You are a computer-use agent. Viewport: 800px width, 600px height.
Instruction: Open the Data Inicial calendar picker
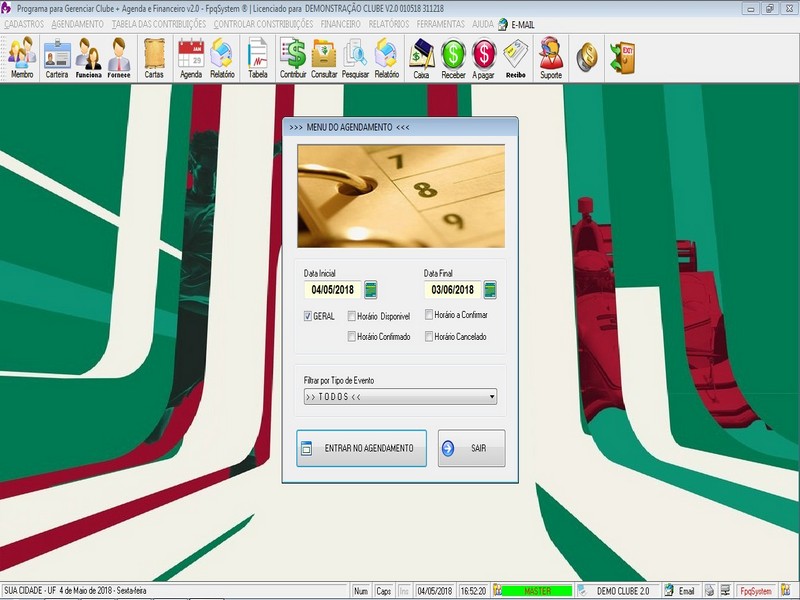point(371,290)
